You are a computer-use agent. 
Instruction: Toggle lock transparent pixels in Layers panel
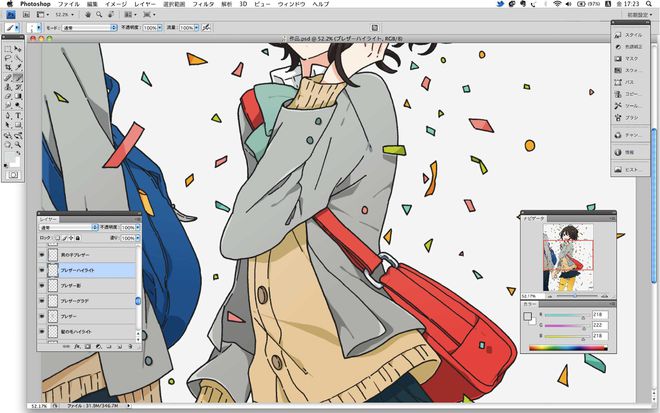[58, 238]
